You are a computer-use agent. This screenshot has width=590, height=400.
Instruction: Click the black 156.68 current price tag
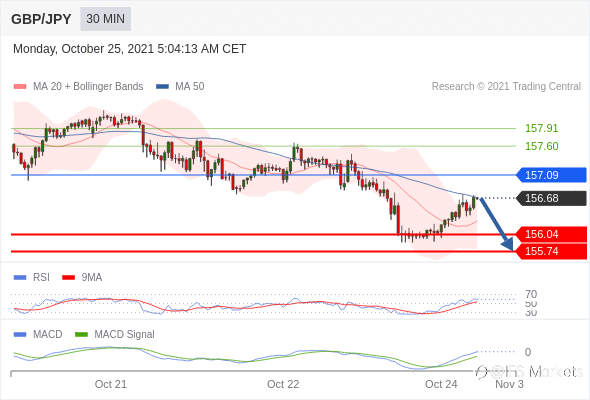(551, 198)
